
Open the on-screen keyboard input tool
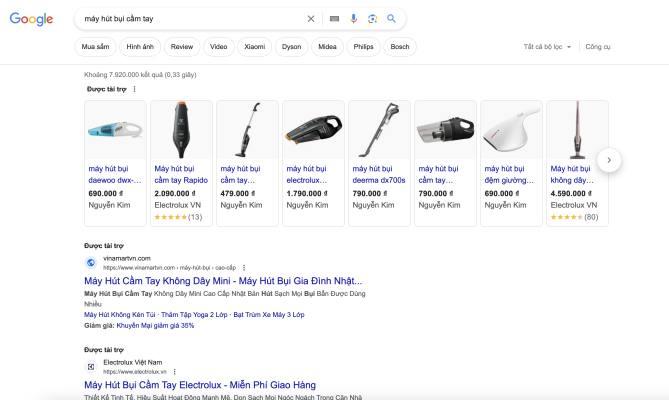point(334,18)
